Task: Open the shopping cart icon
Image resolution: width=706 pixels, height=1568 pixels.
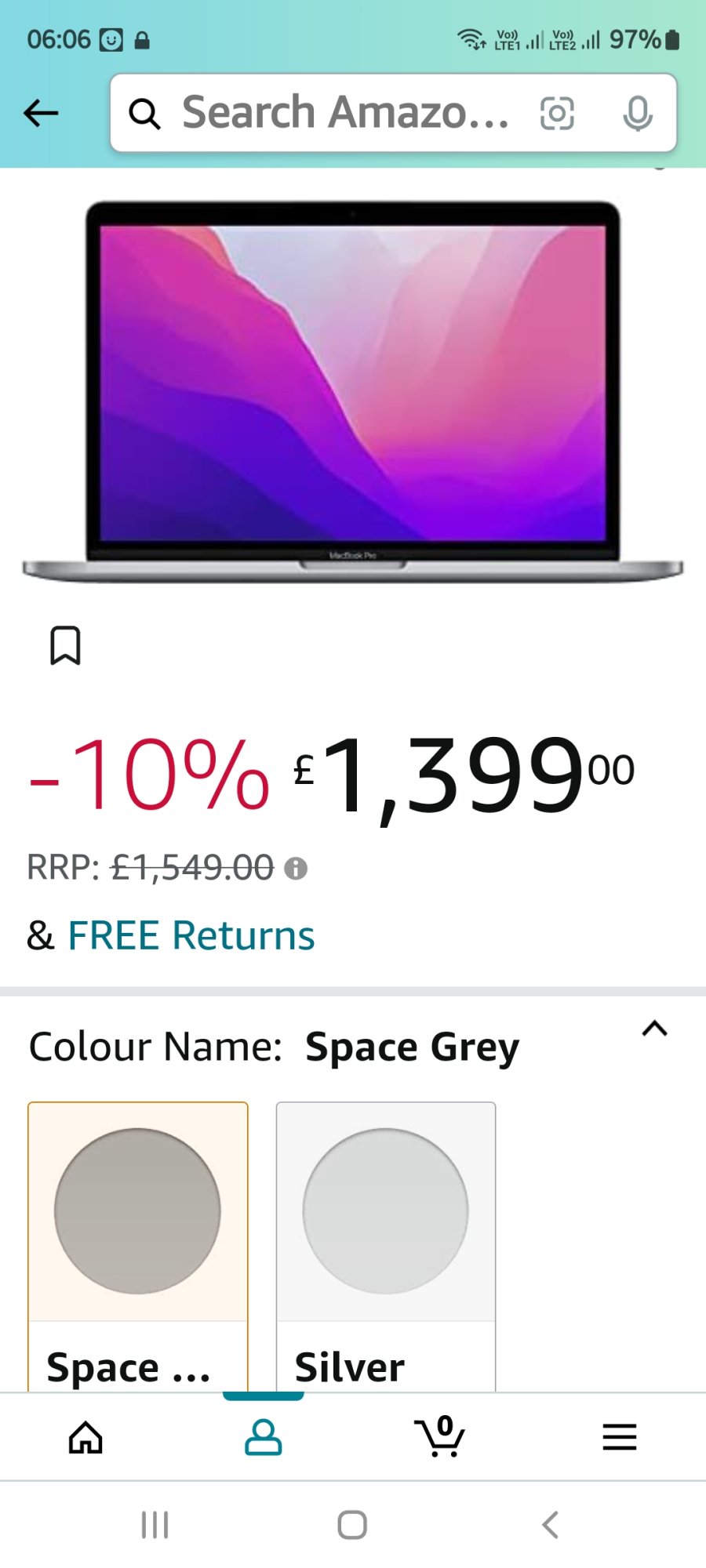Action: 439,1436
